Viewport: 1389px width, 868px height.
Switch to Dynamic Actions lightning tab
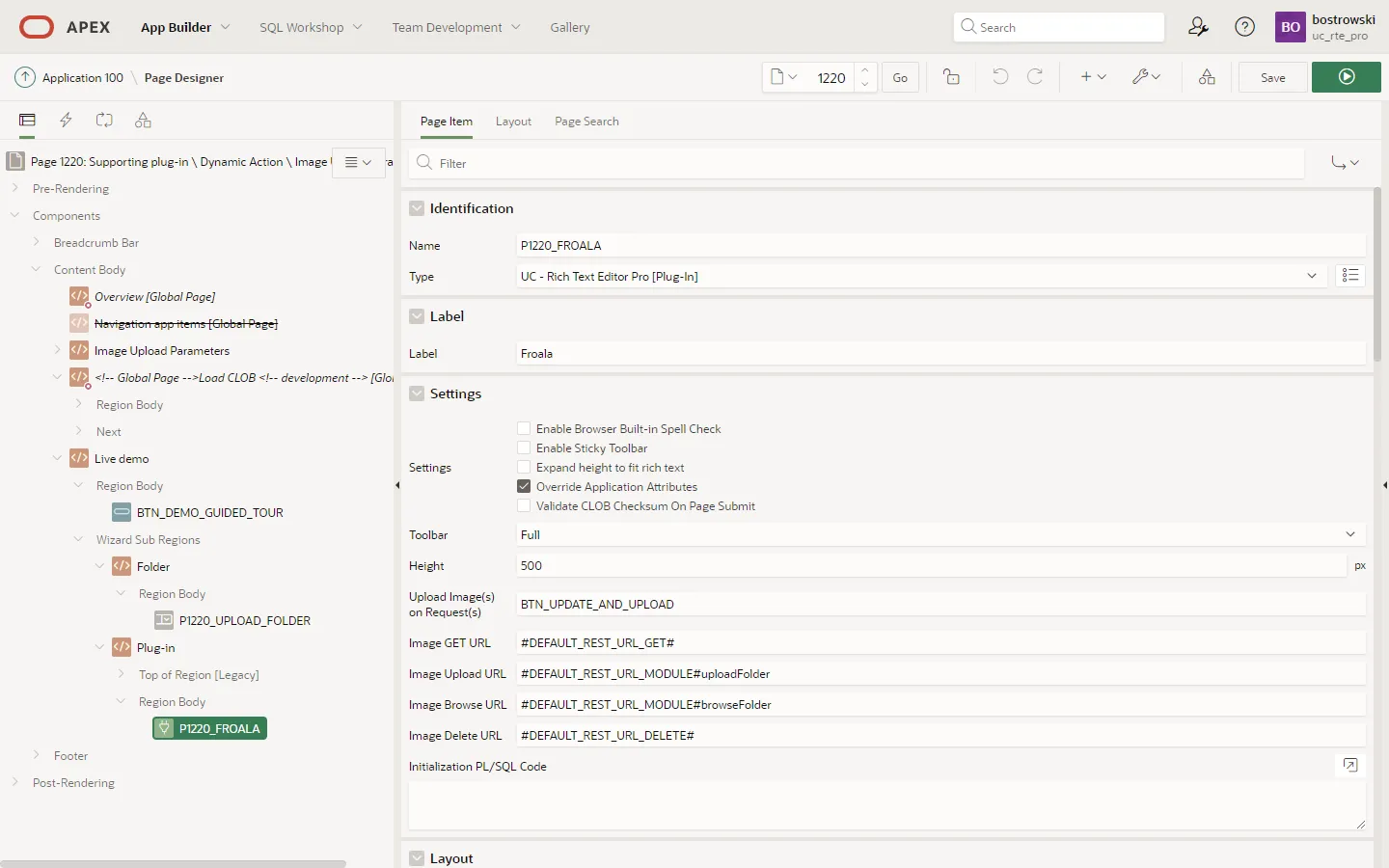pos(66,121)
